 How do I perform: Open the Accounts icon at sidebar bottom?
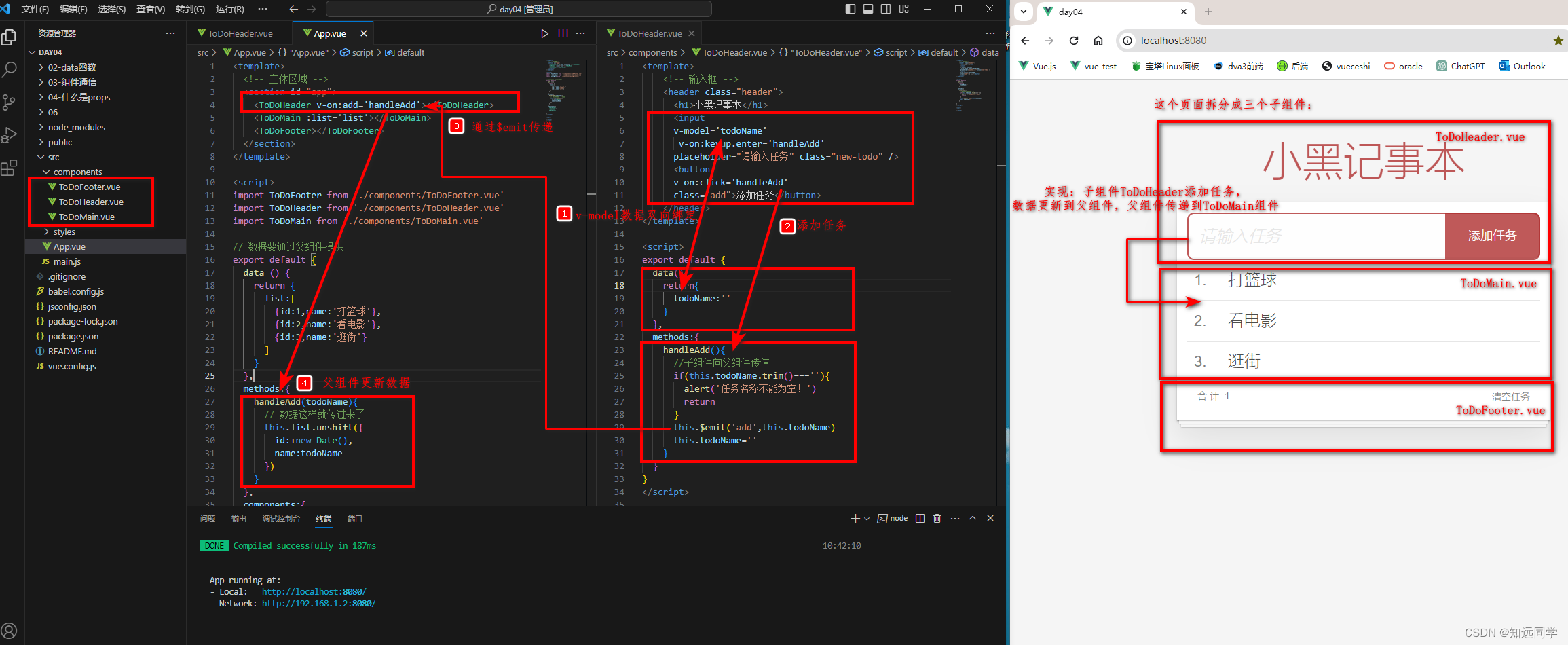coord(9,631)
